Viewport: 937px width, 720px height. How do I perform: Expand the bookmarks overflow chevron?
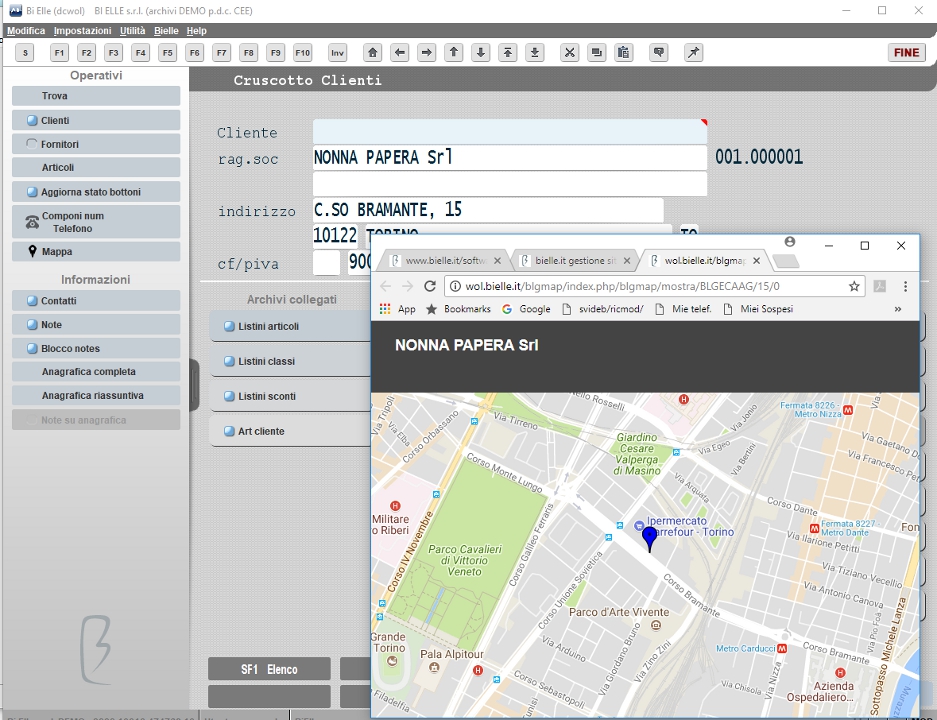(x=898, y=309)
